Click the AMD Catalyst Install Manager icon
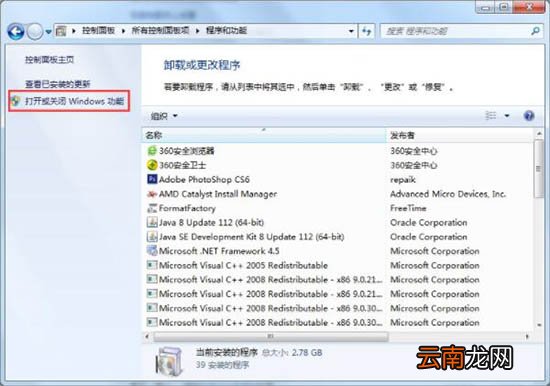 click(x=152, y=194)
